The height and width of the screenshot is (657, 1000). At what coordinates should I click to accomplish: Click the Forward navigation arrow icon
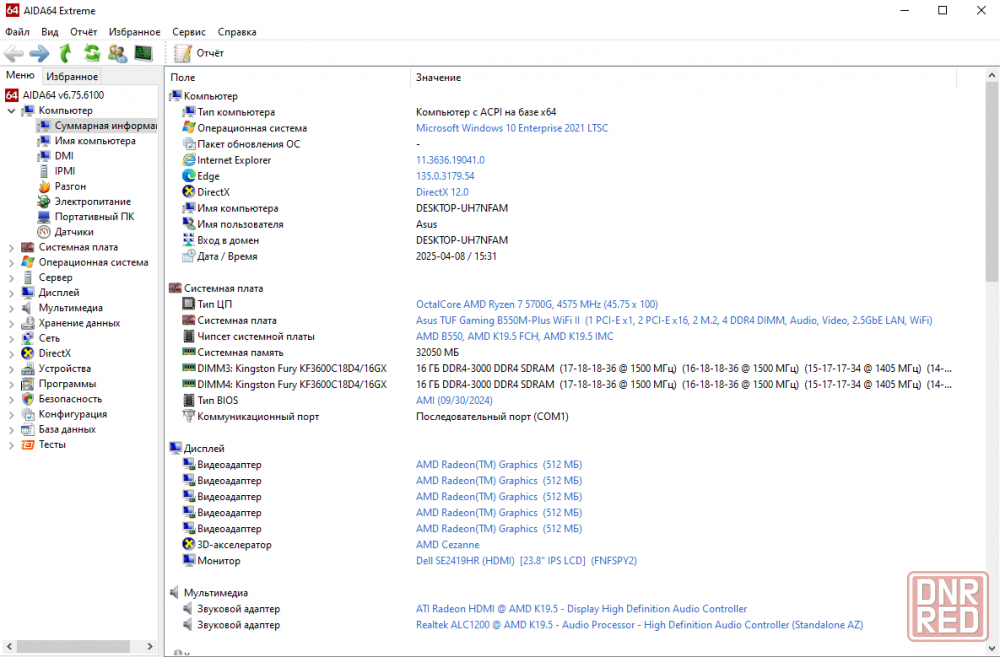(40, 54)
